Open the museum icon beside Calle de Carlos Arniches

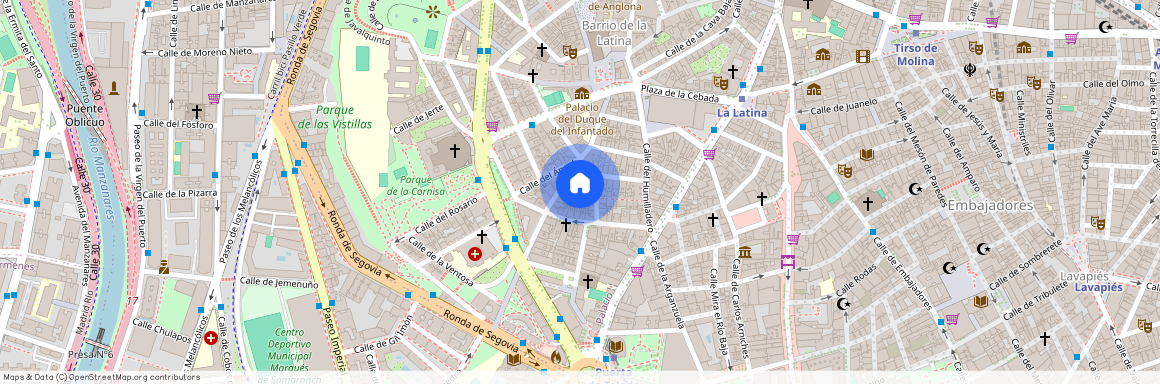[745, 252]
